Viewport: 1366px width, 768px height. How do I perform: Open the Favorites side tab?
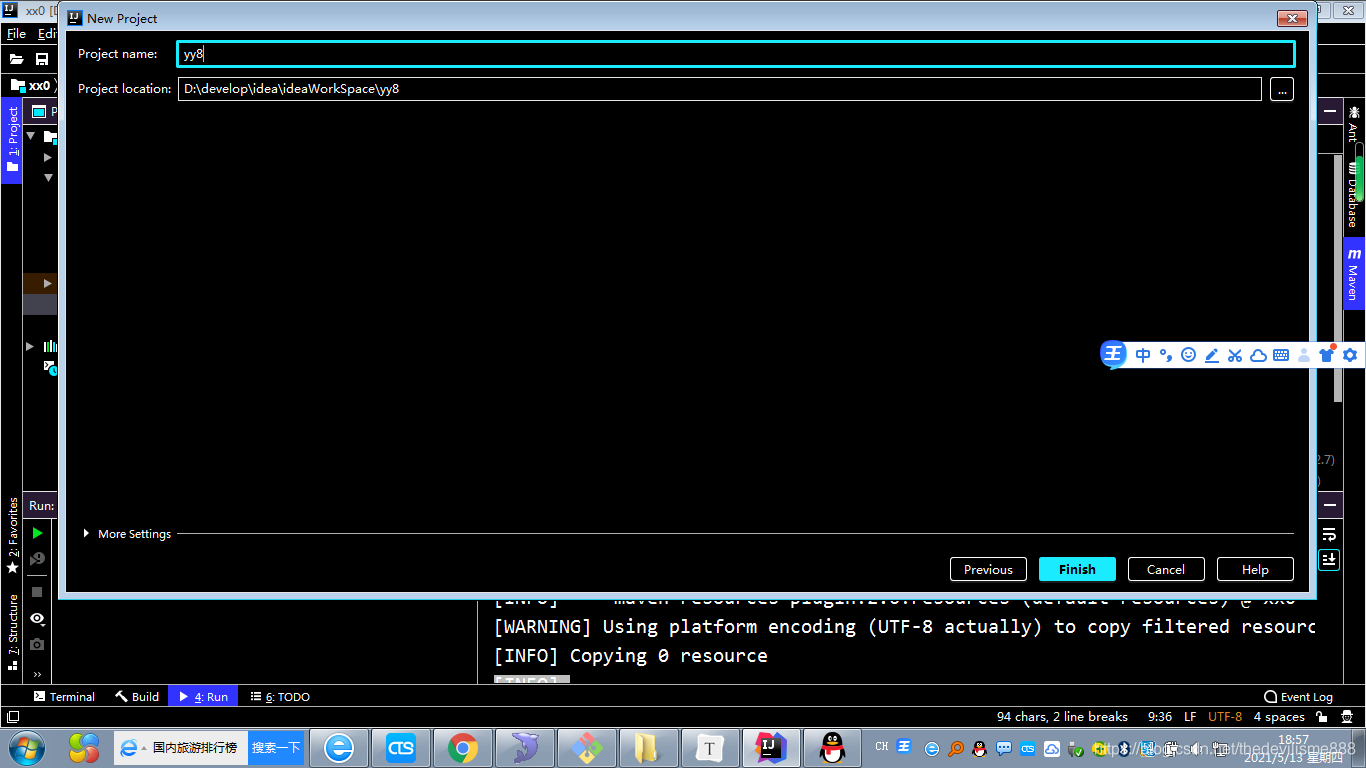tap(12, 535)
